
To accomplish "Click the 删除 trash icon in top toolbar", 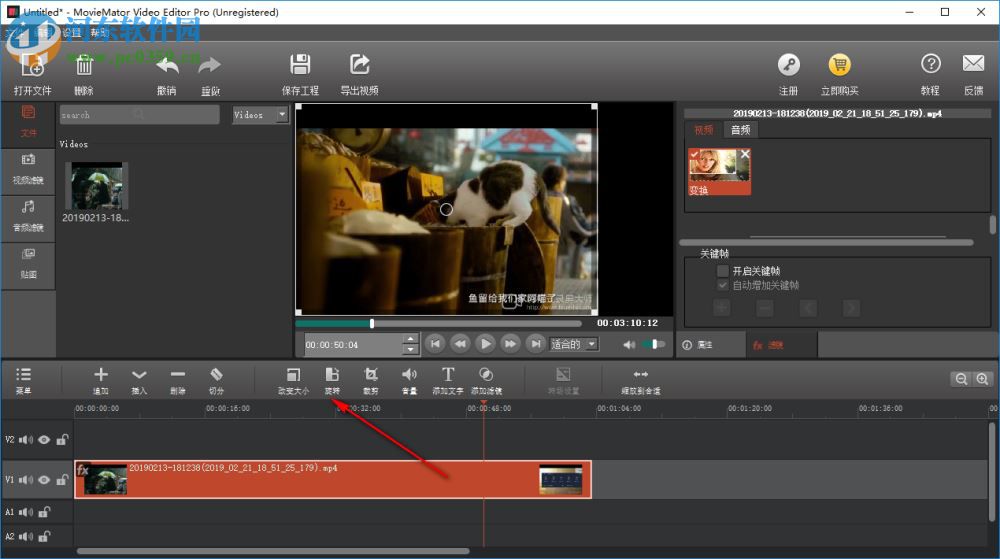I will (84, 65).
